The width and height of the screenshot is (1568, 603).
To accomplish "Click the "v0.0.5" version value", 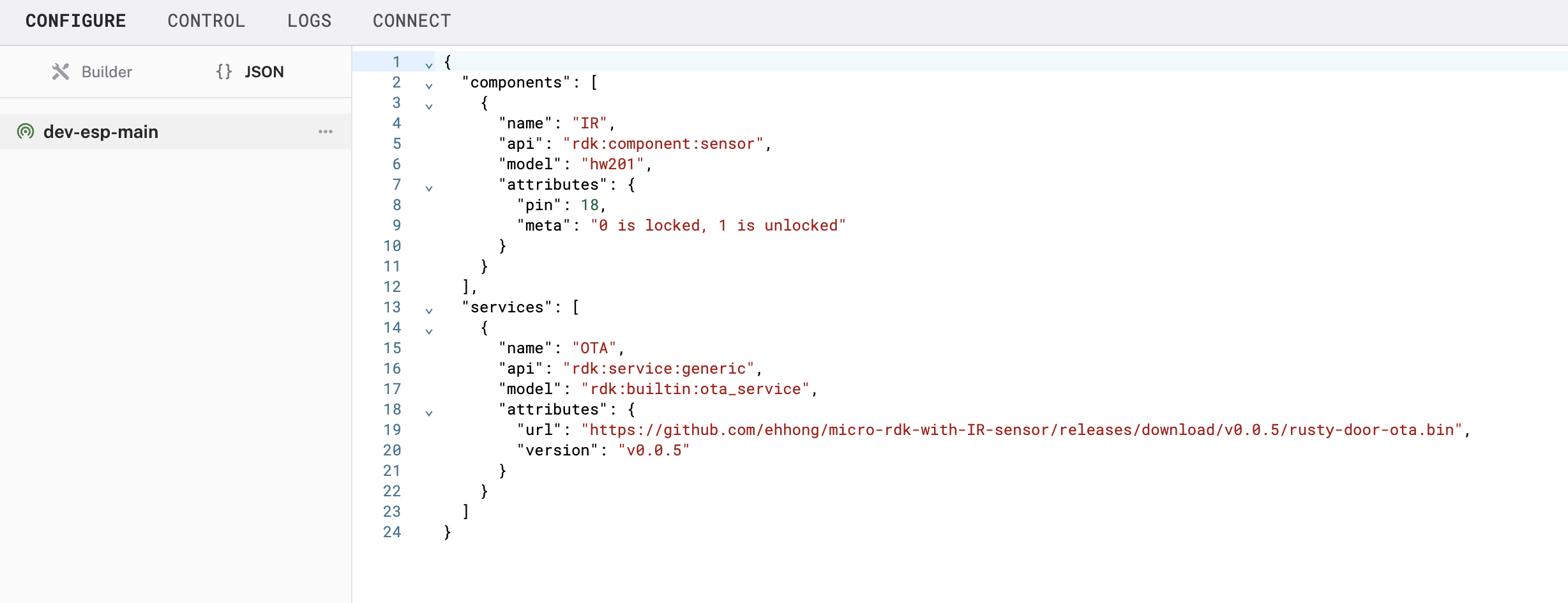I will 654,450.
